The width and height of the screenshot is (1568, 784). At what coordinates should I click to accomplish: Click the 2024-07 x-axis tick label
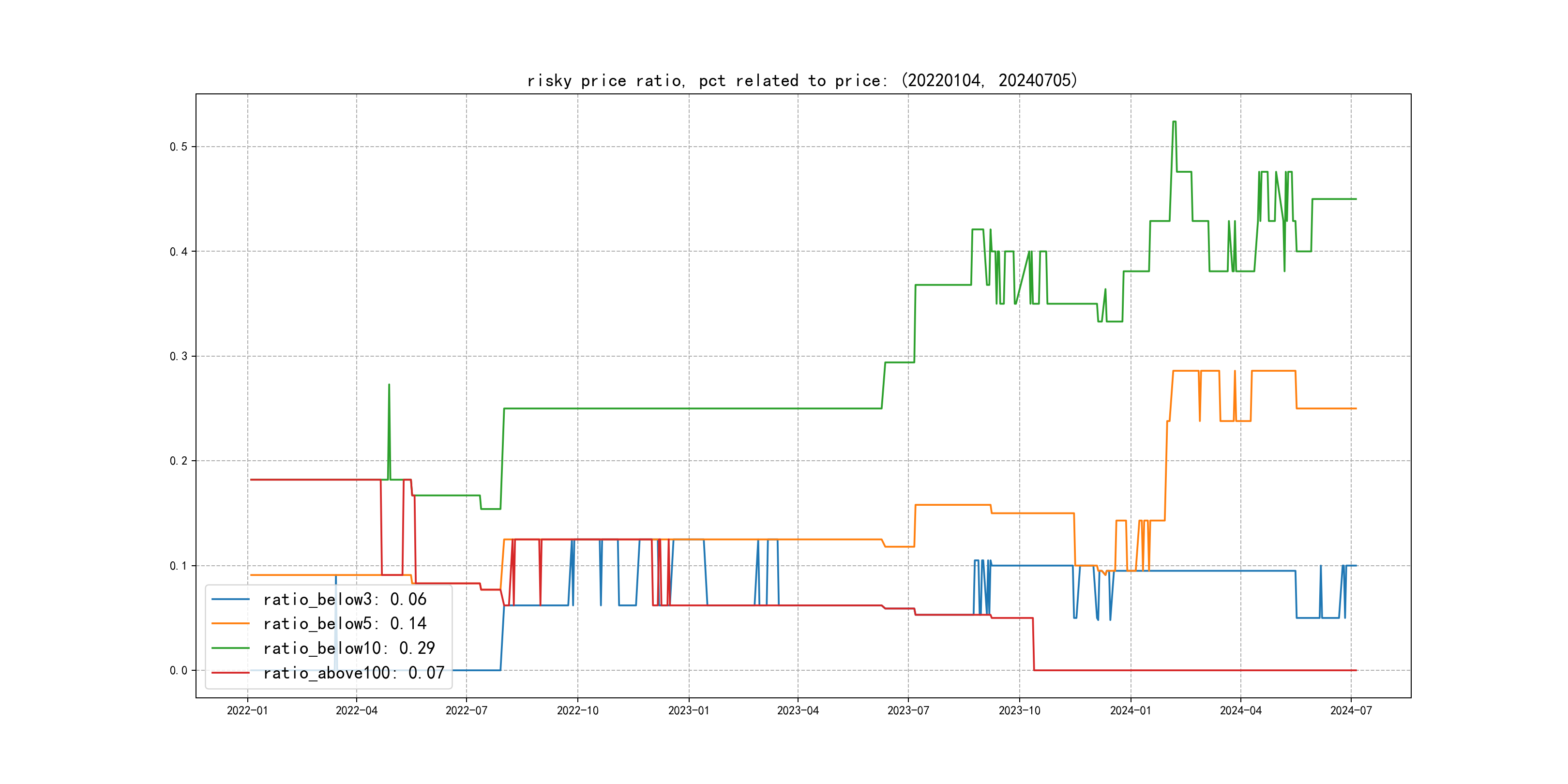pos(1351,710)
